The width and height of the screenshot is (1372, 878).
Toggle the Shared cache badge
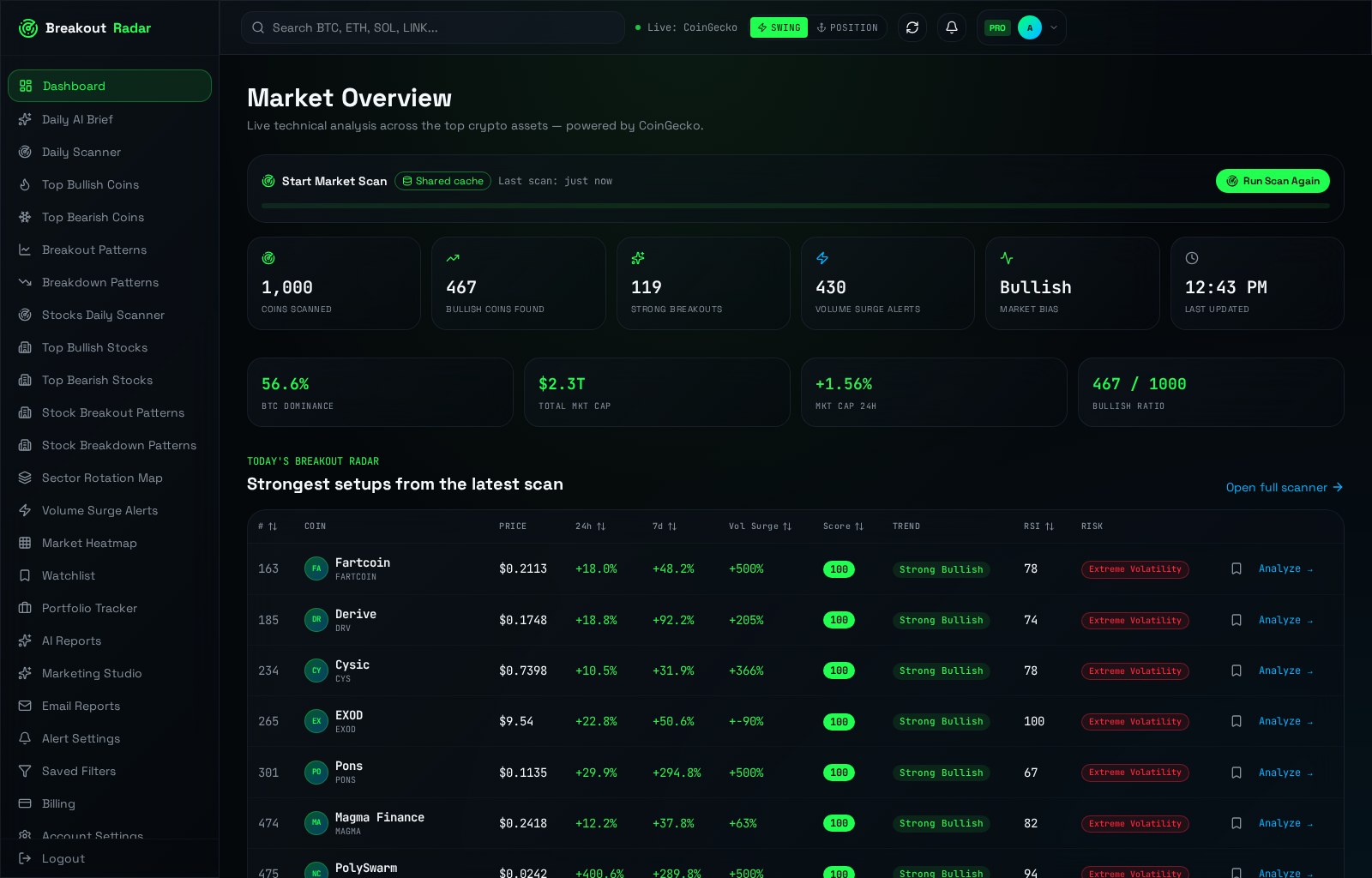pos(442,181)
